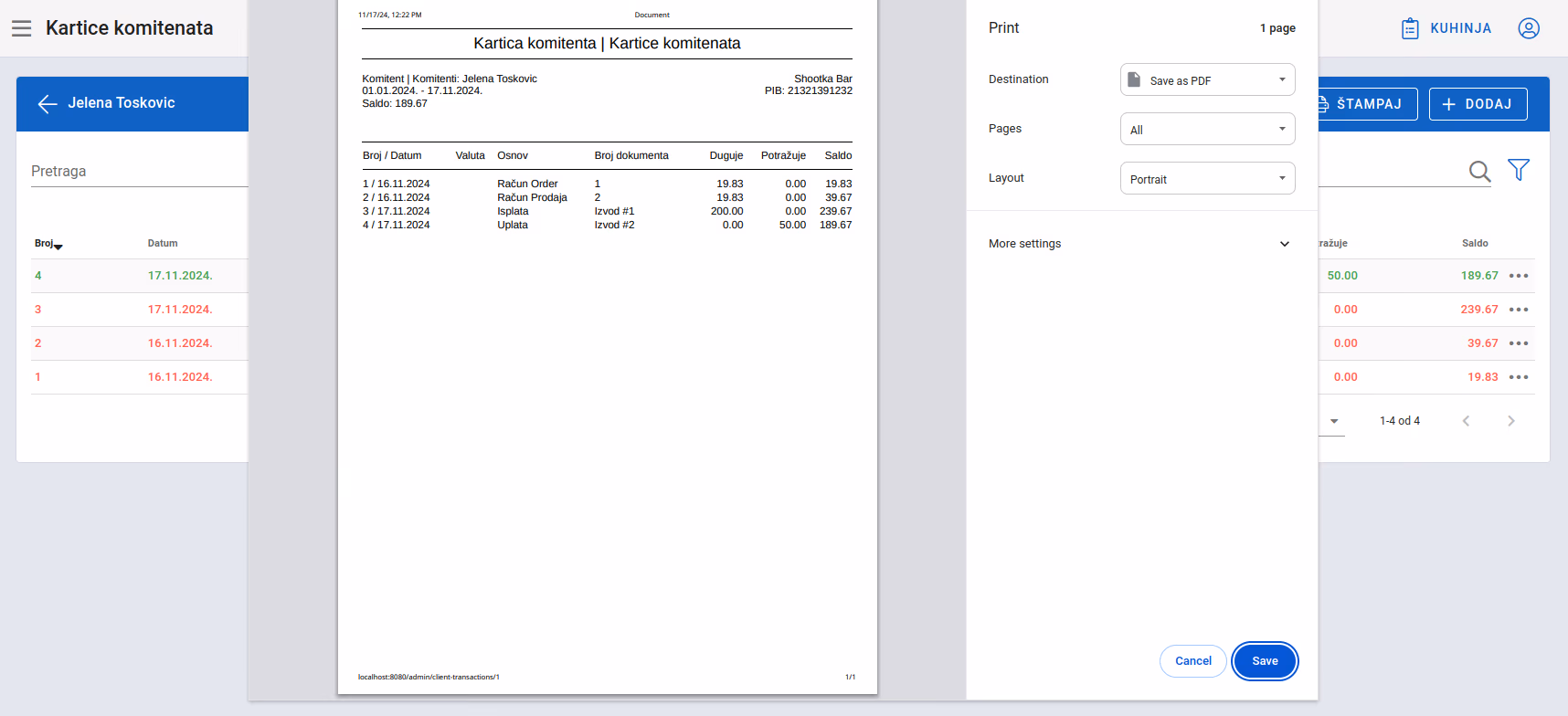Click 'Izvod #2' in the preview
This screenshot has width=1568, height=716.
tap(614, 225)
